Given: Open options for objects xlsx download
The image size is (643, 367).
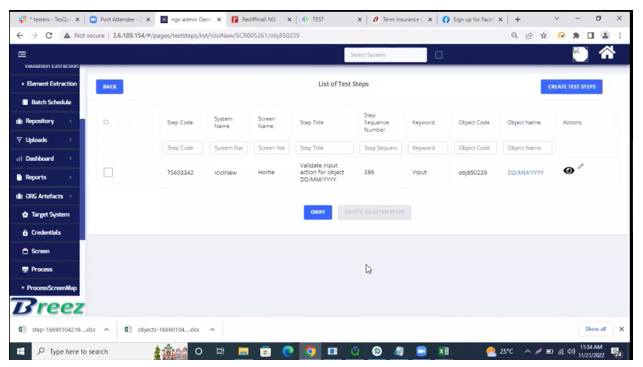Looking at the screenshot, I should [212, 329].
